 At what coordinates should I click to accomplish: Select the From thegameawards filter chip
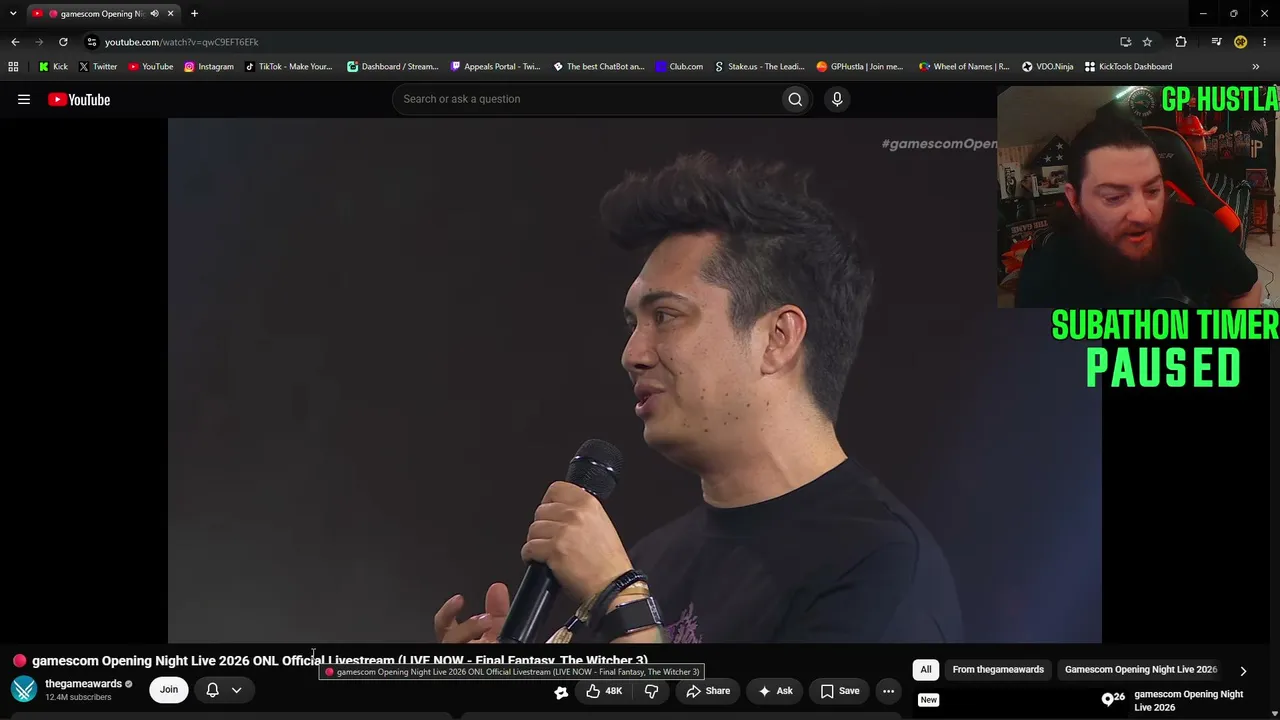point(998,670)
